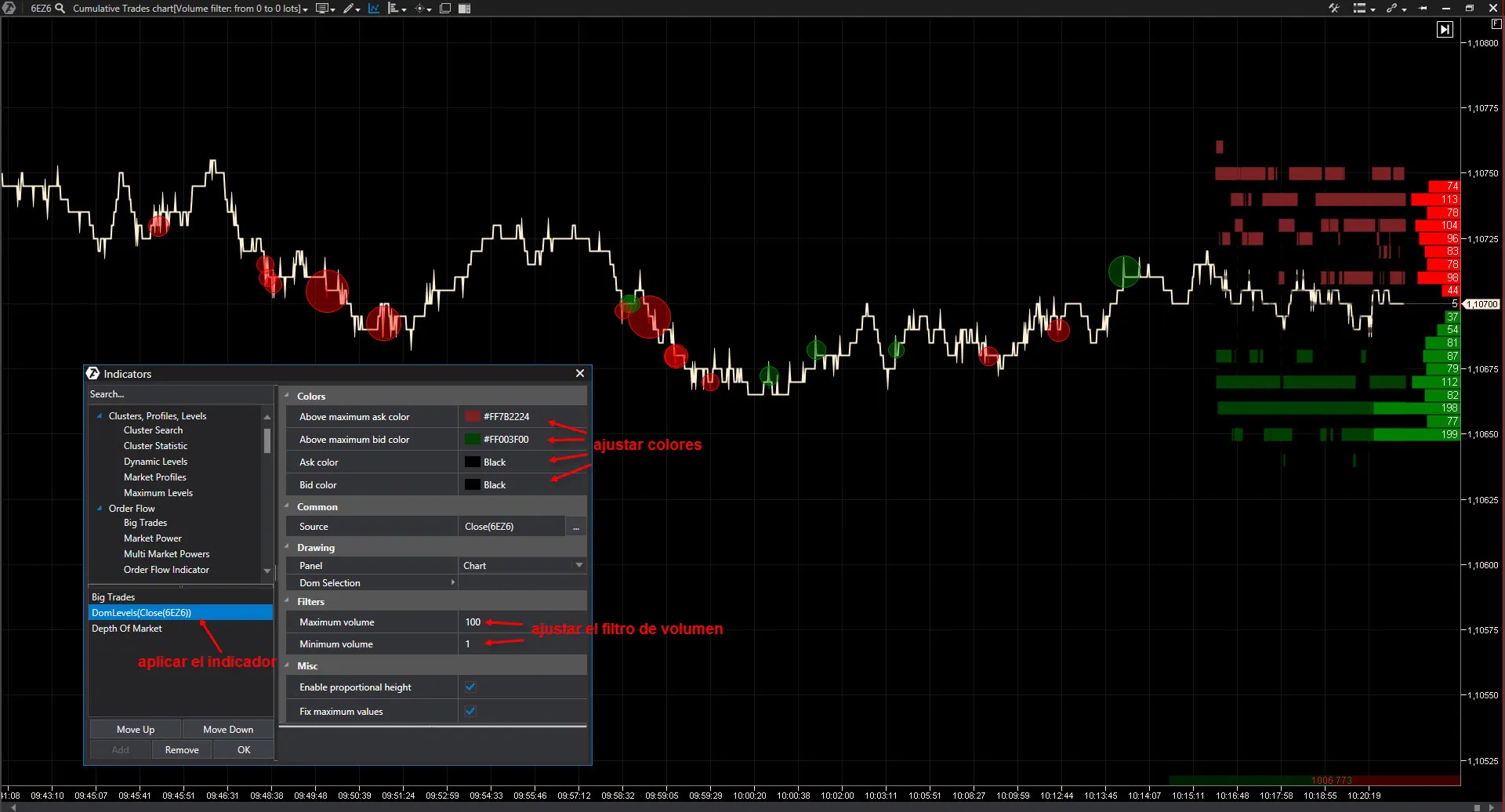The height and width of the screenshot is (812, 1505).
Task: Pick Ask color black swatch
Action: tap(473, 462)
